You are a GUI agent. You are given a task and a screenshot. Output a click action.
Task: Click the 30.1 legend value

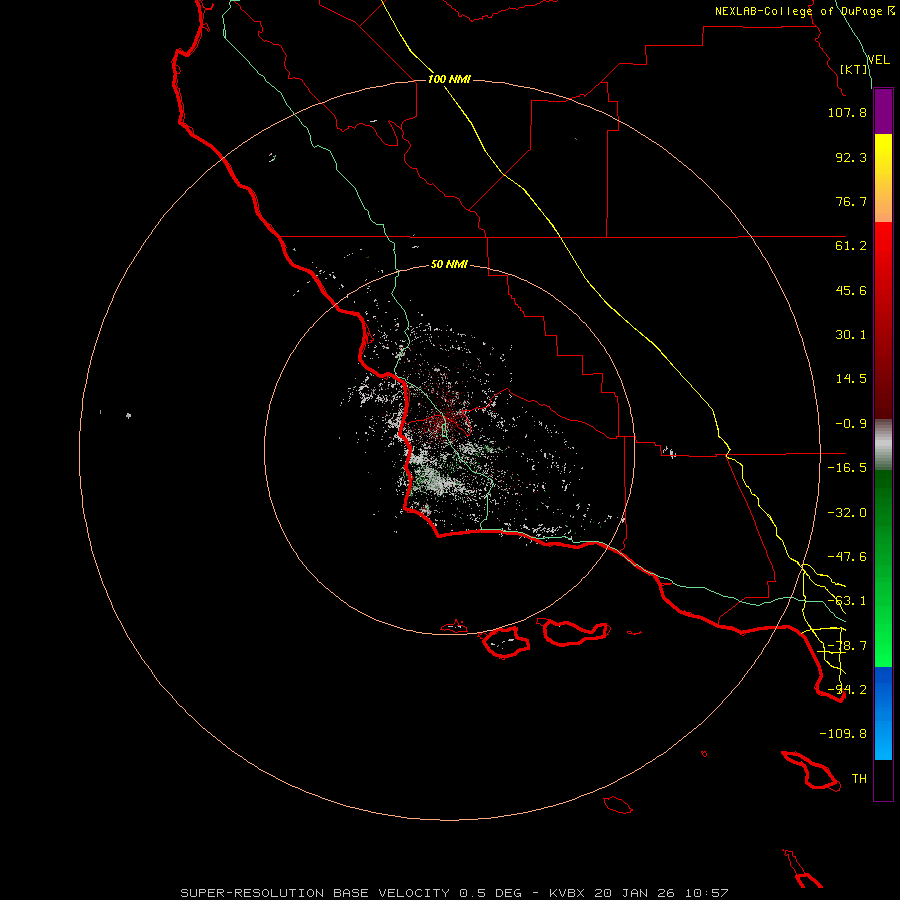[x=851, y=335]
